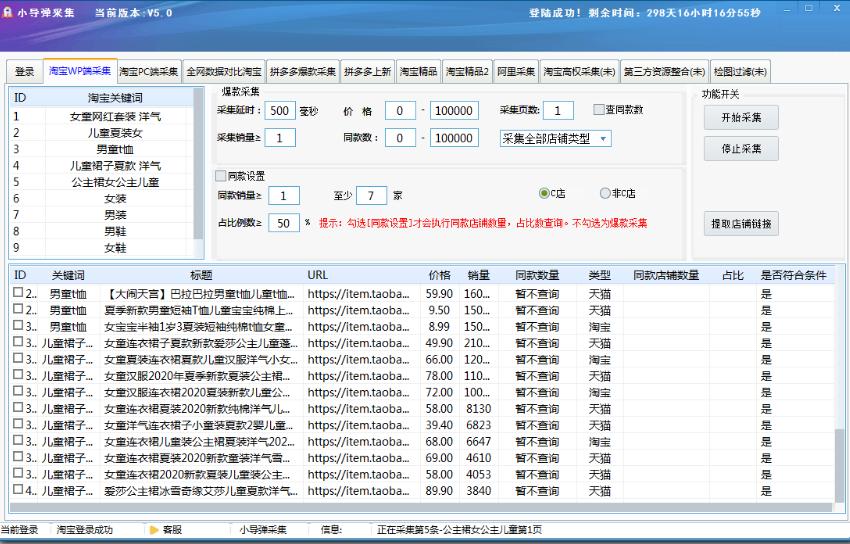Click the 占比例数≥ field showing 50

(x=284, y=223)
